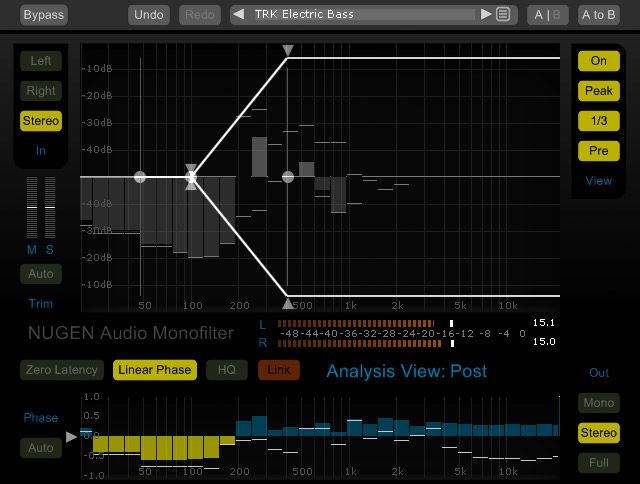Click the bottom triangle handle at 500 Hz
The width and height of the screenshot is (640, 484).
(288, 303)
